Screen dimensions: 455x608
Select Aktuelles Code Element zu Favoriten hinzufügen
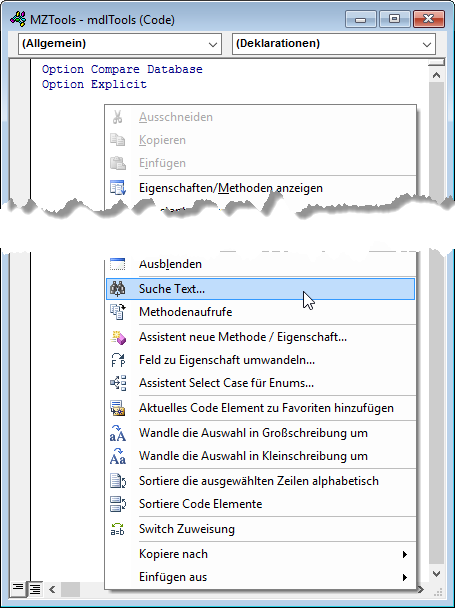[260, 408]
